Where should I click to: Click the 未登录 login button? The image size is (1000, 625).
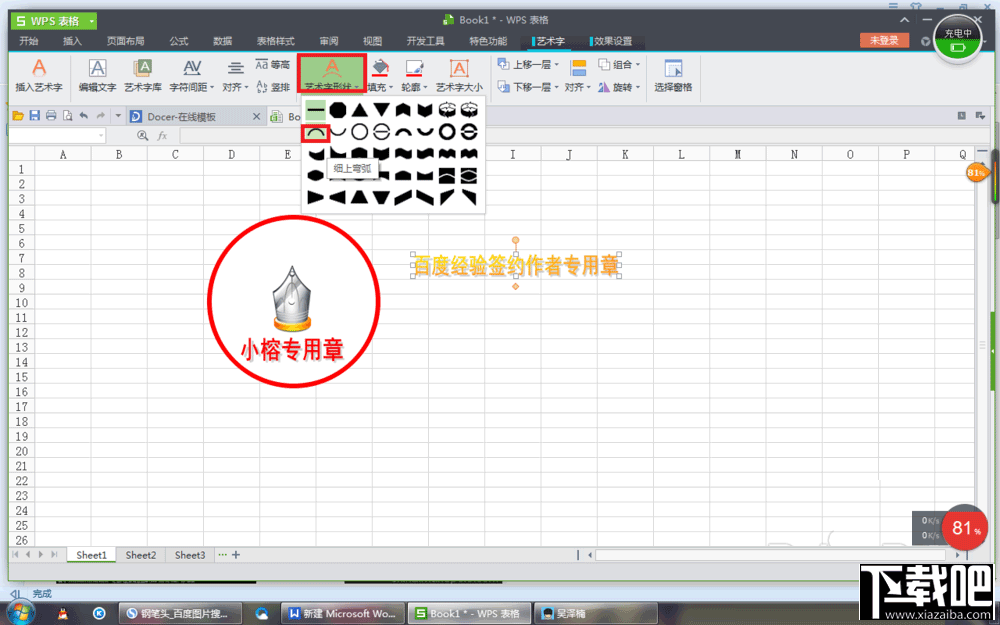[886, 40]
